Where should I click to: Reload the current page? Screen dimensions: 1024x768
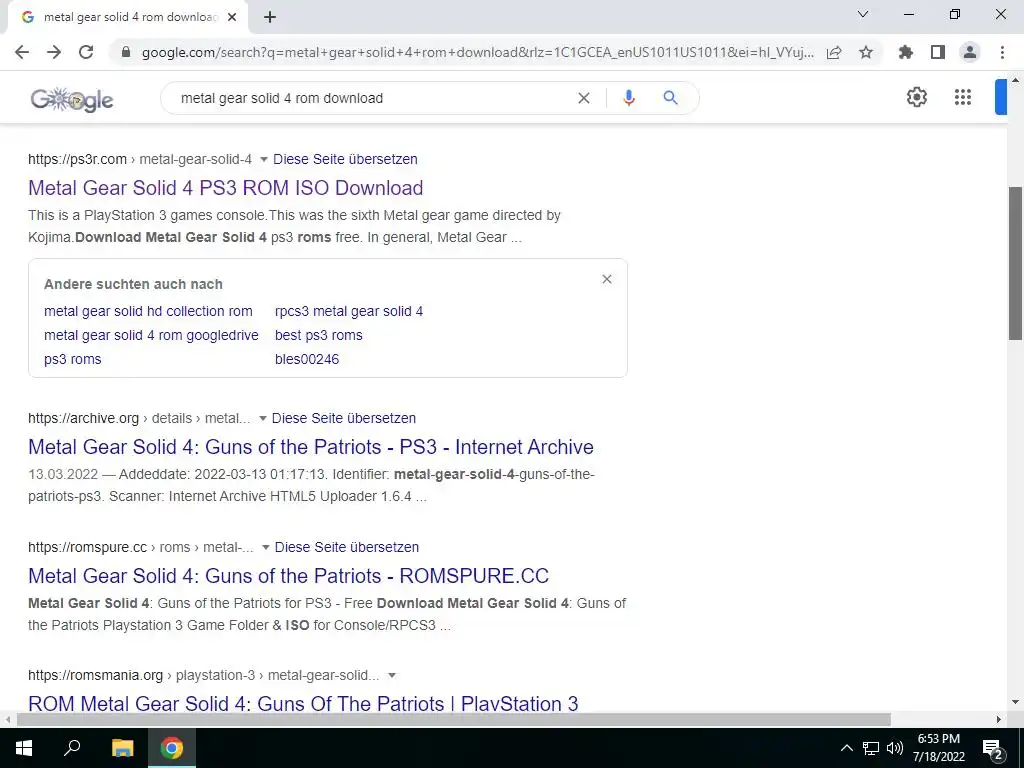tap(86, 52)
